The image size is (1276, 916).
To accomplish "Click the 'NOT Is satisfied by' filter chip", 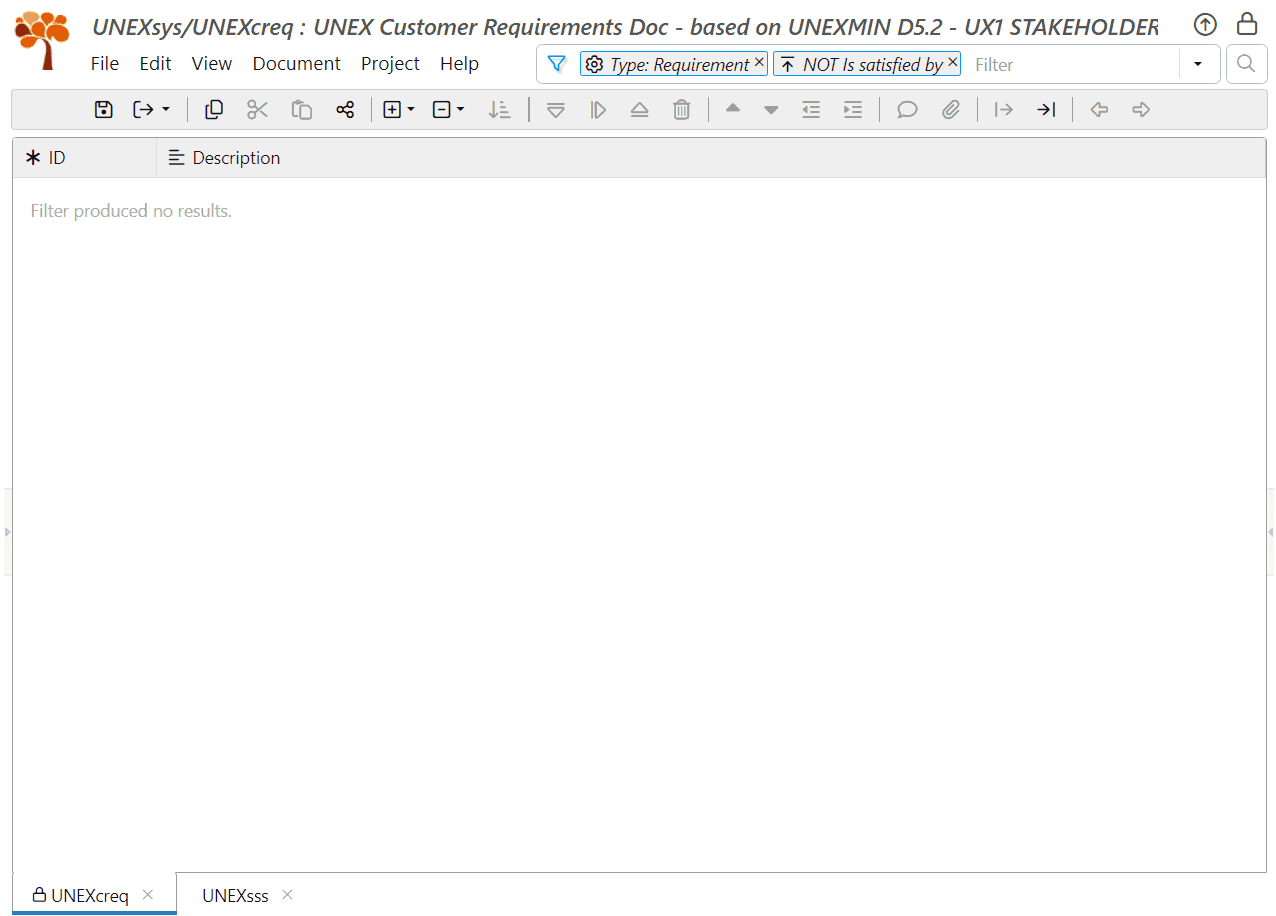I will click(x=866, y=64).
